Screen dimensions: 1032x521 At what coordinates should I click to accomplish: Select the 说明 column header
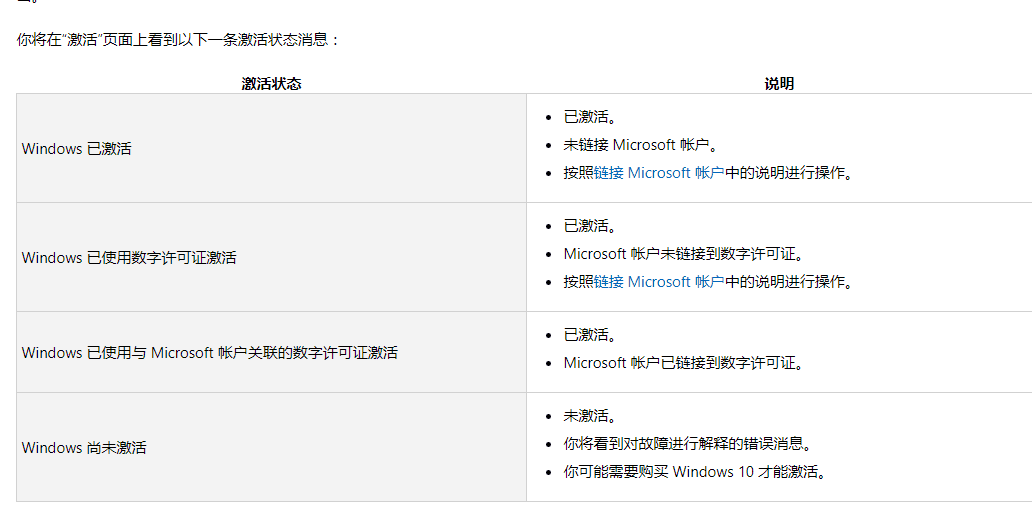coord(779,84)
